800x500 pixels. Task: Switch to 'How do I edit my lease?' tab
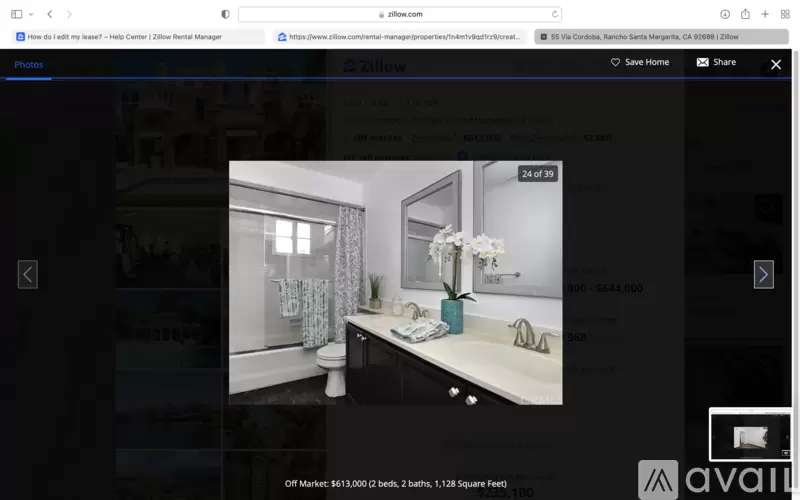pos(138,37)
